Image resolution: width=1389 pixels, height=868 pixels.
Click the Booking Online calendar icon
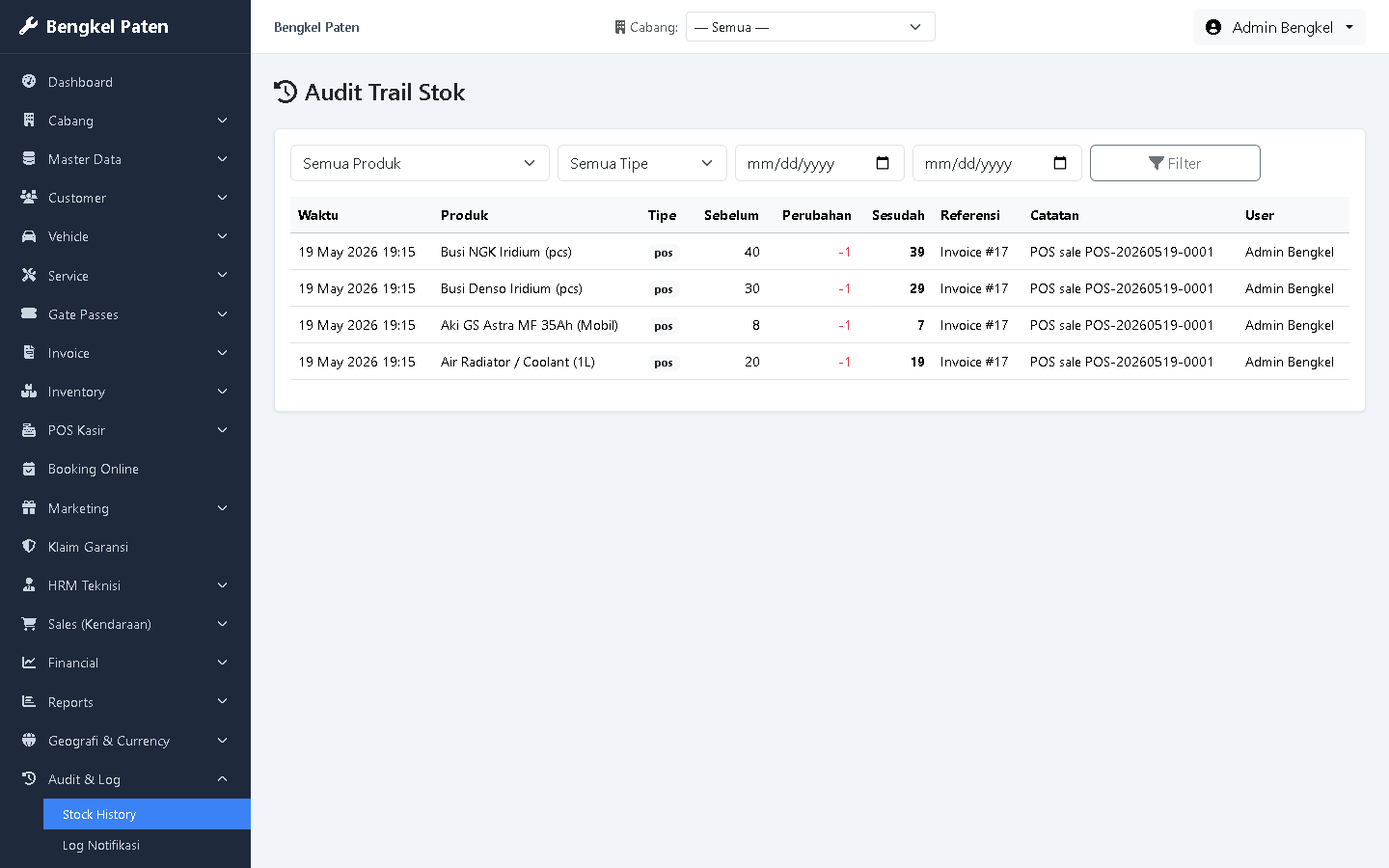[x=29, y=469]
